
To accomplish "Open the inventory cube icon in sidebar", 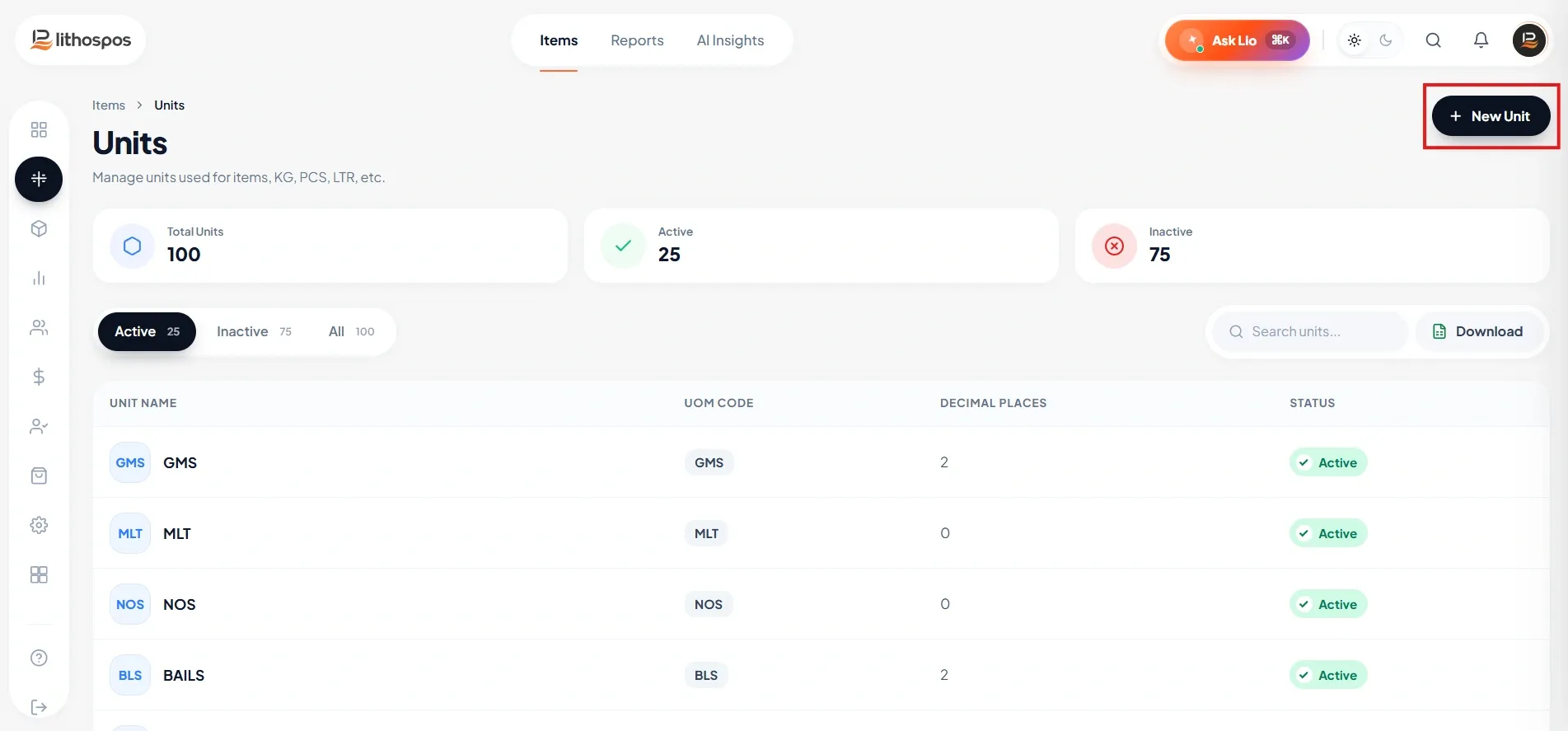I will click(x=39, y=228).
